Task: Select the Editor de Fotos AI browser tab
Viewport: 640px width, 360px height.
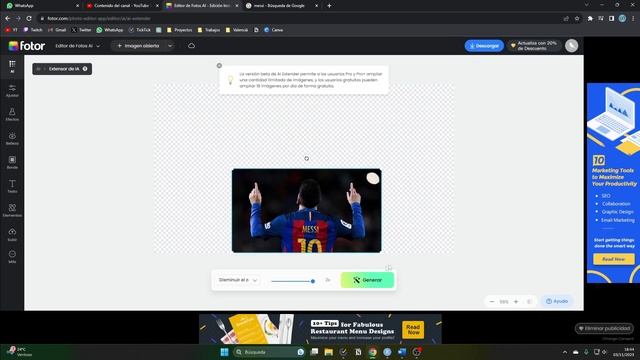Action: click(202, 6)
